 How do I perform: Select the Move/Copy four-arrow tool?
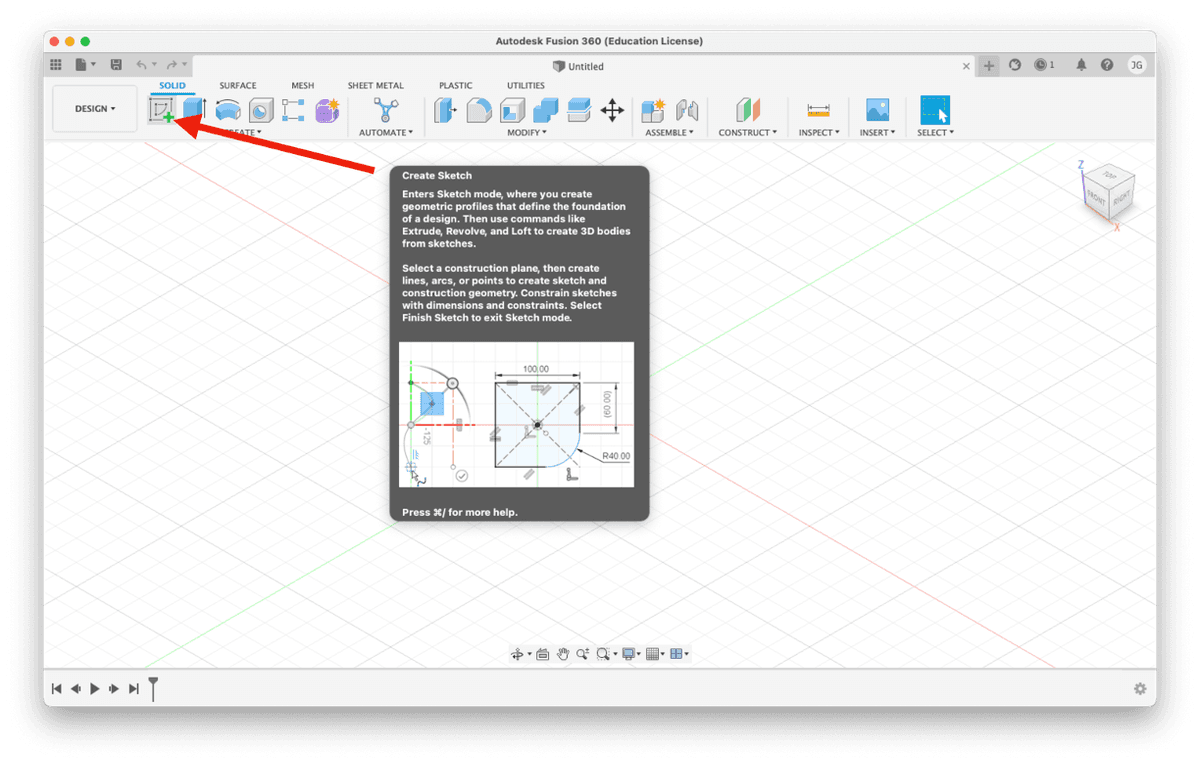(x=612, y=110)
